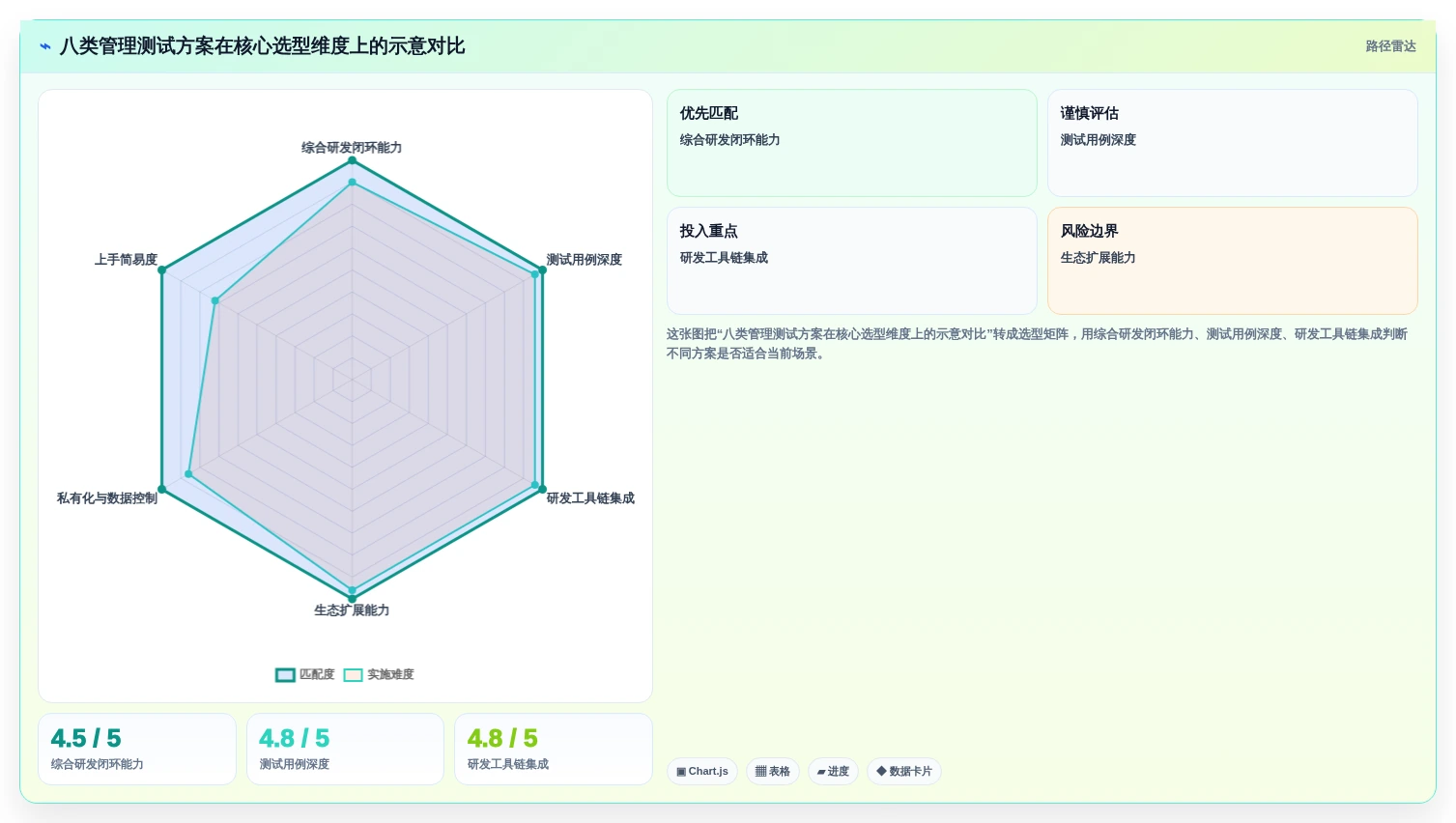This screenshot has width=1456, height=823.
Task: Select the 表格 tag
Action: [x=773, y=771]
